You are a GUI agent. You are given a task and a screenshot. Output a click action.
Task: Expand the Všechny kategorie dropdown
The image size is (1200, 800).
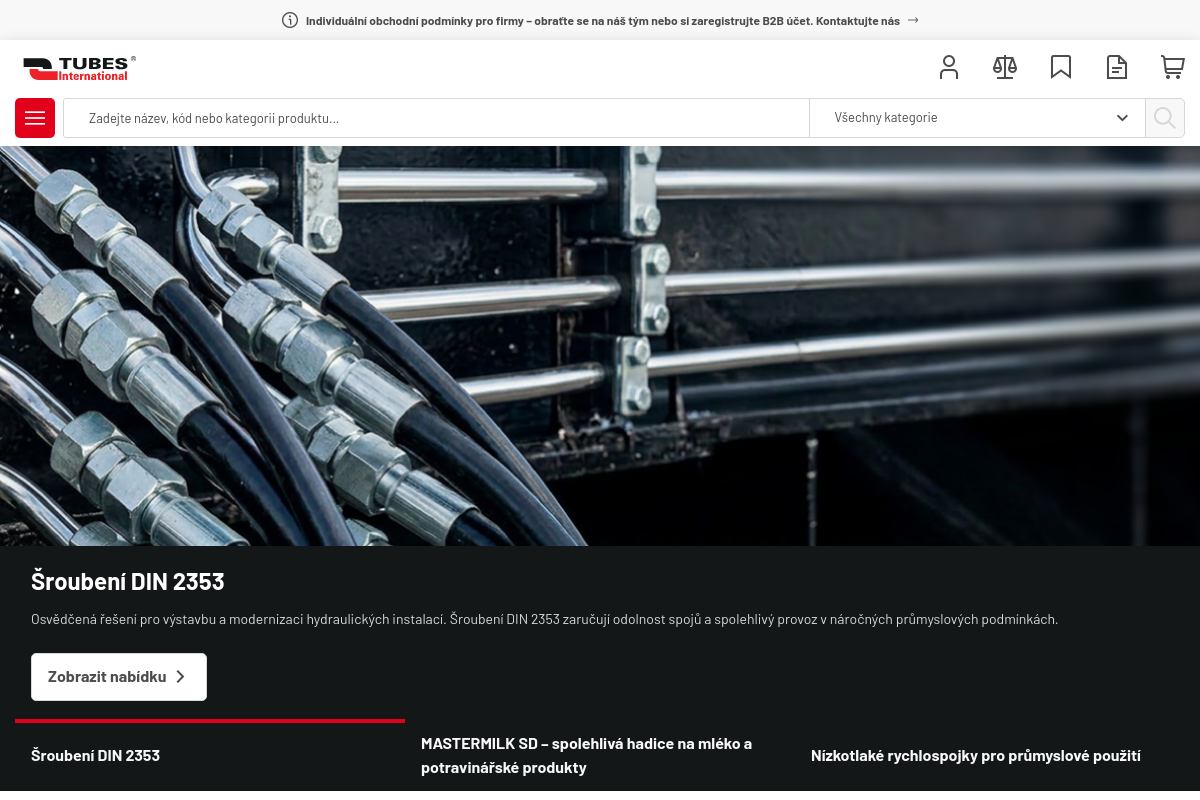point(977,118)
